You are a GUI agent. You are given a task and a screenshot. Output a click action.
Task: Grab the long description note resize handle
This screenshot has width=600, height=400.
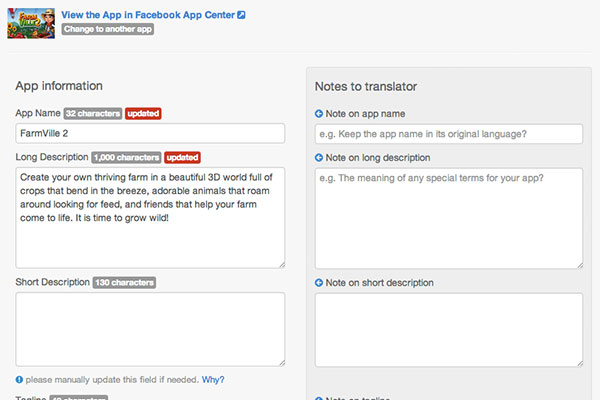[580, 265]
